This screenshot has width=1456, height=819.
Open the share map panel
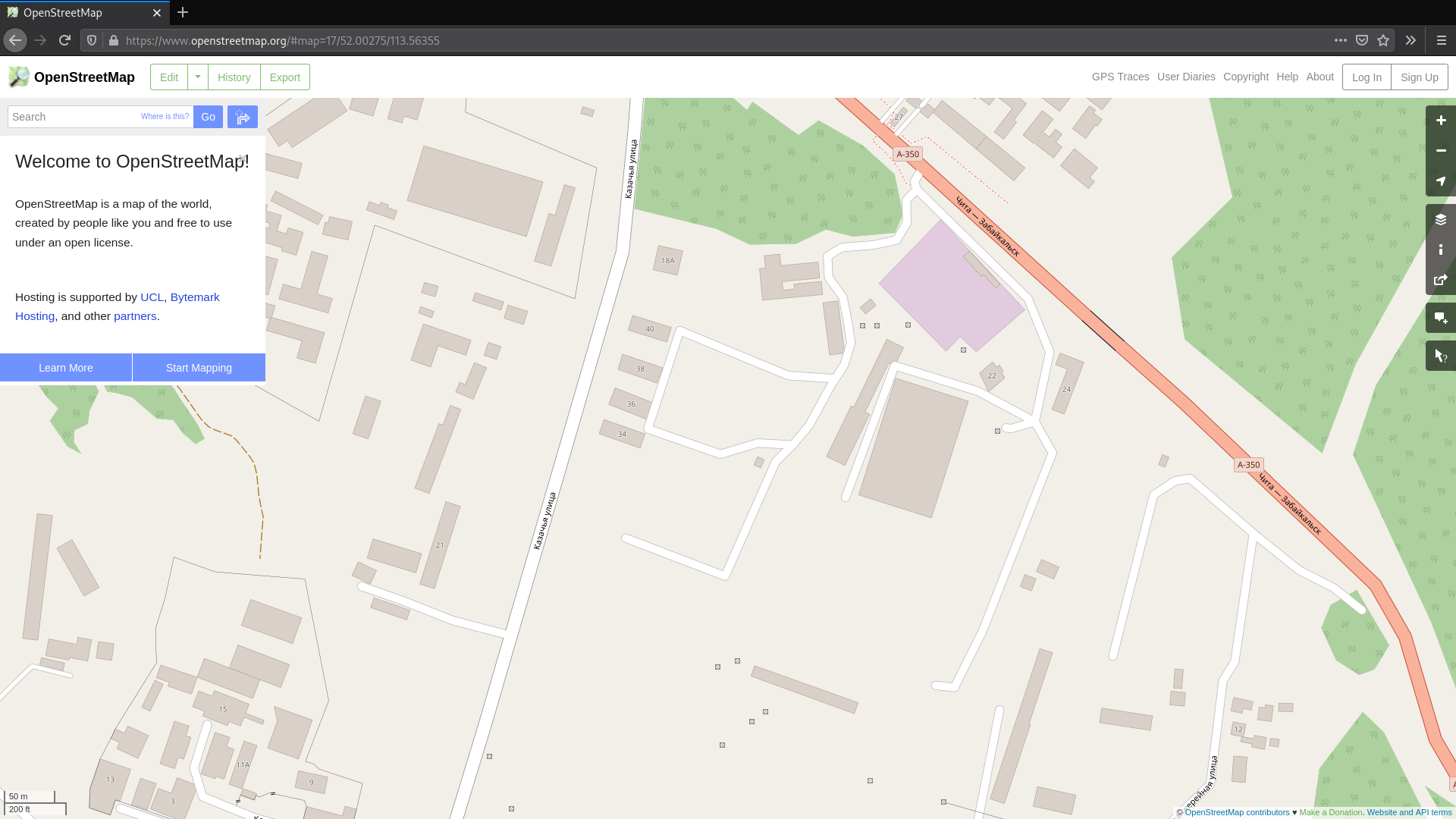[1441, 280]
